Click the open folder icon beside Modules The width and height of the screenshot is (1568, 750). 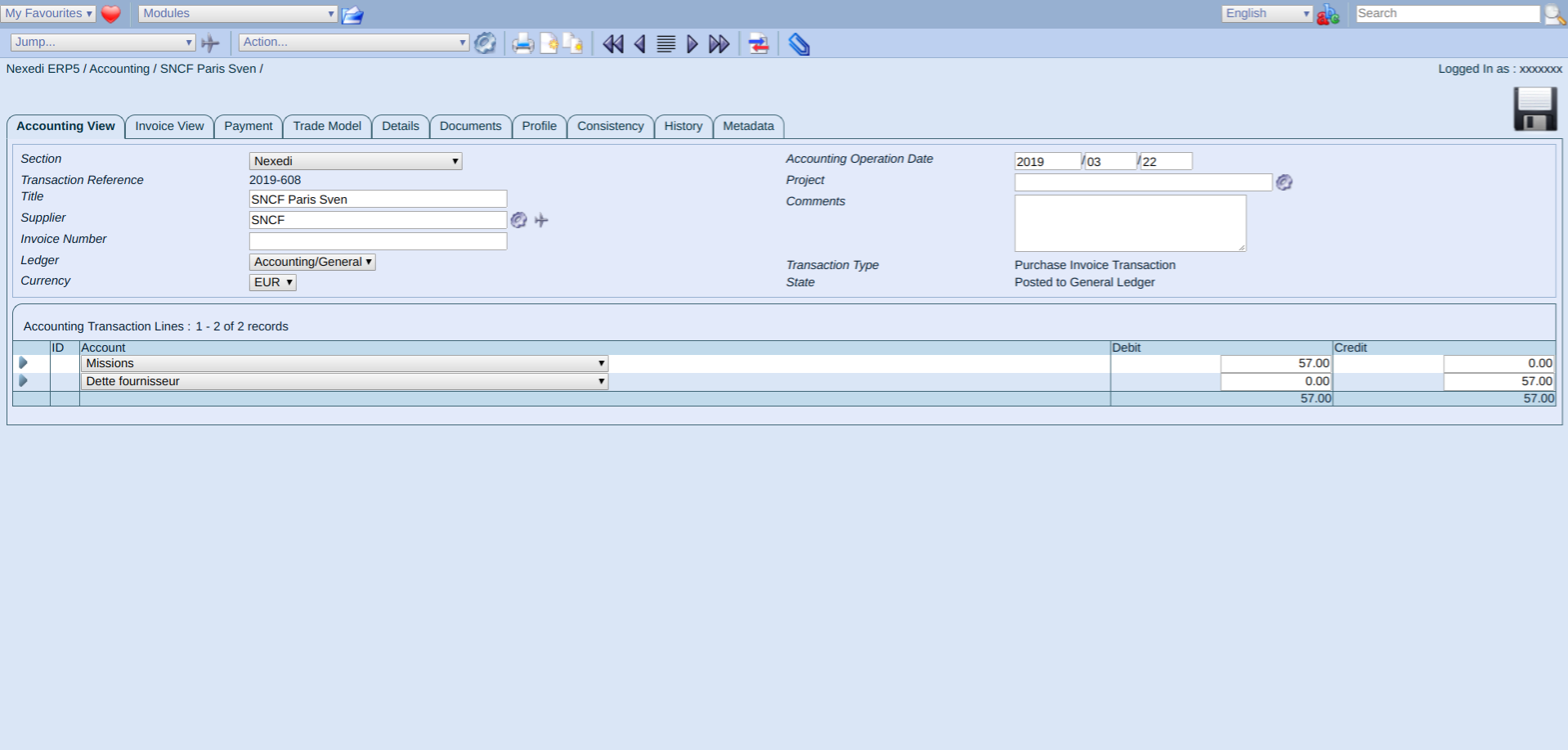tap(352, 15)
